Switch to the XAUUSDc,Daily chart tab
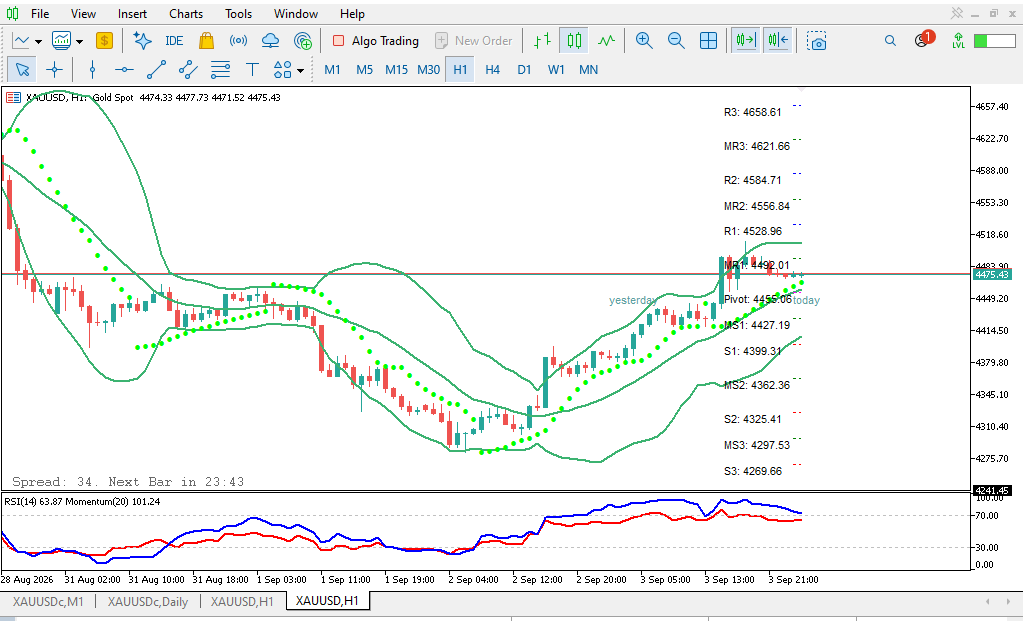Viewport: 1023px width, 621px height. point(148,601)
